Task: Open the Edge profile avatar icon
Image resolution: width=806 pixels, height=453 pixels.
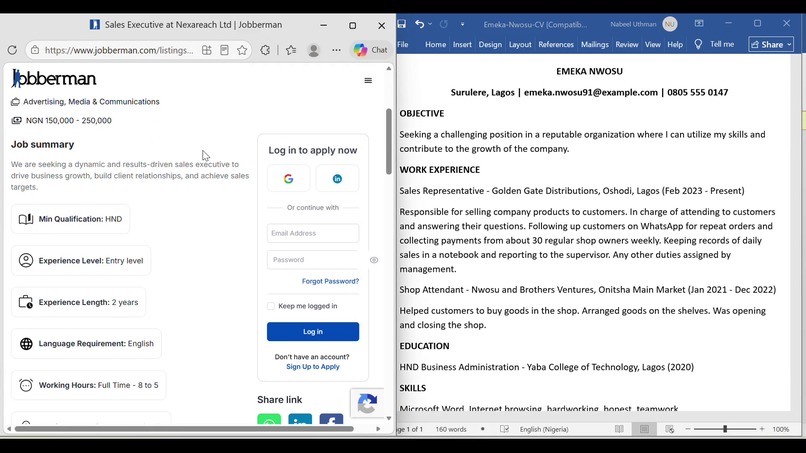Action: pos(314,50)
